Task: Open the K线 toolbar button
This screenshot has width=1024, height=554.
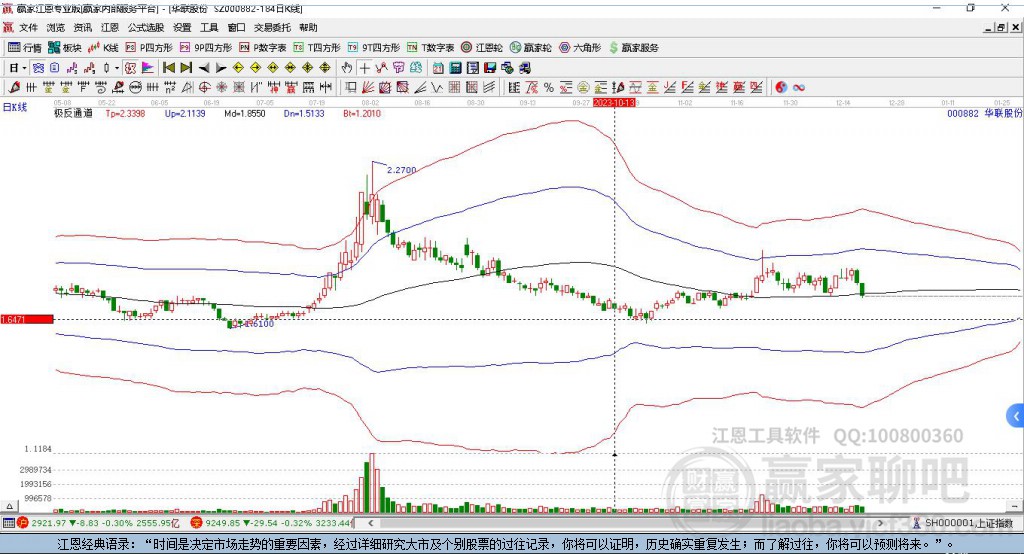Action: (103, 48)
